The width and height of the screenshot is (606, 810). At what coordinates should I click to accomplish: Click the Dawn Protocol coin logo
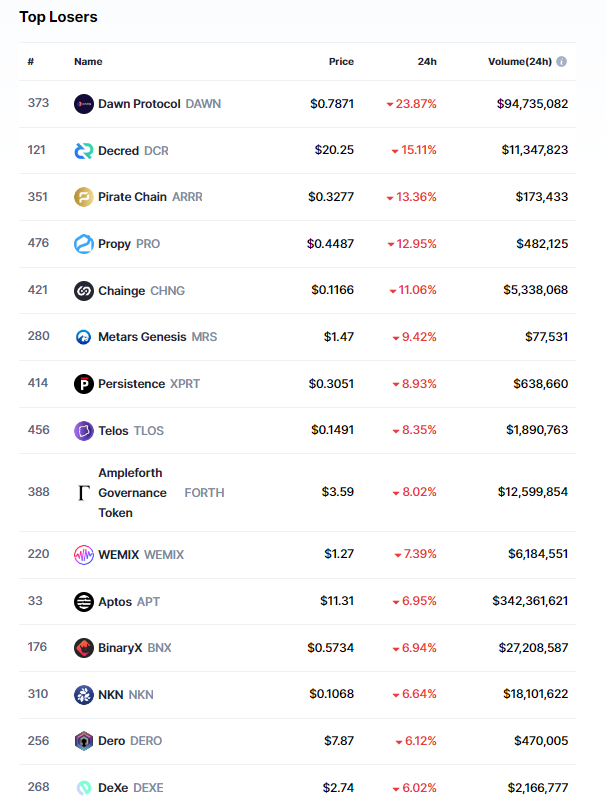(84, 104)
